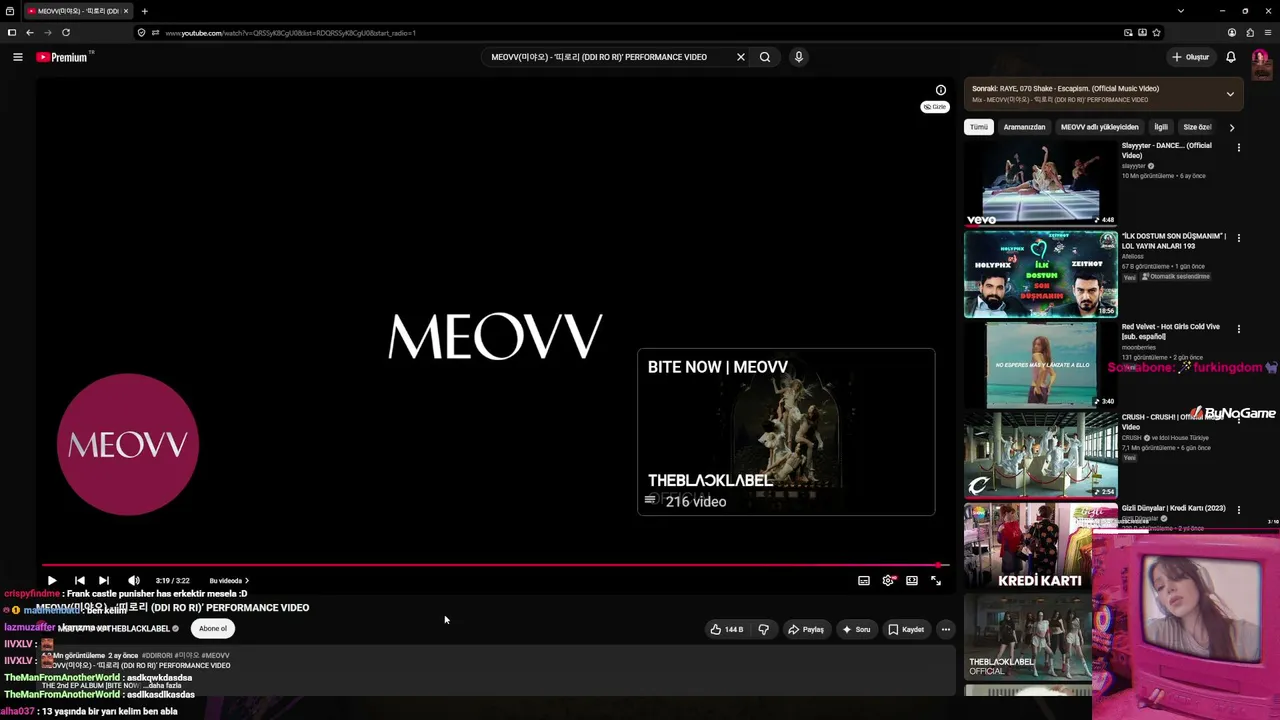Toggle subtitles in the video player
Image resolution: width=1280 pixels, height=720 pixels.
864,580
